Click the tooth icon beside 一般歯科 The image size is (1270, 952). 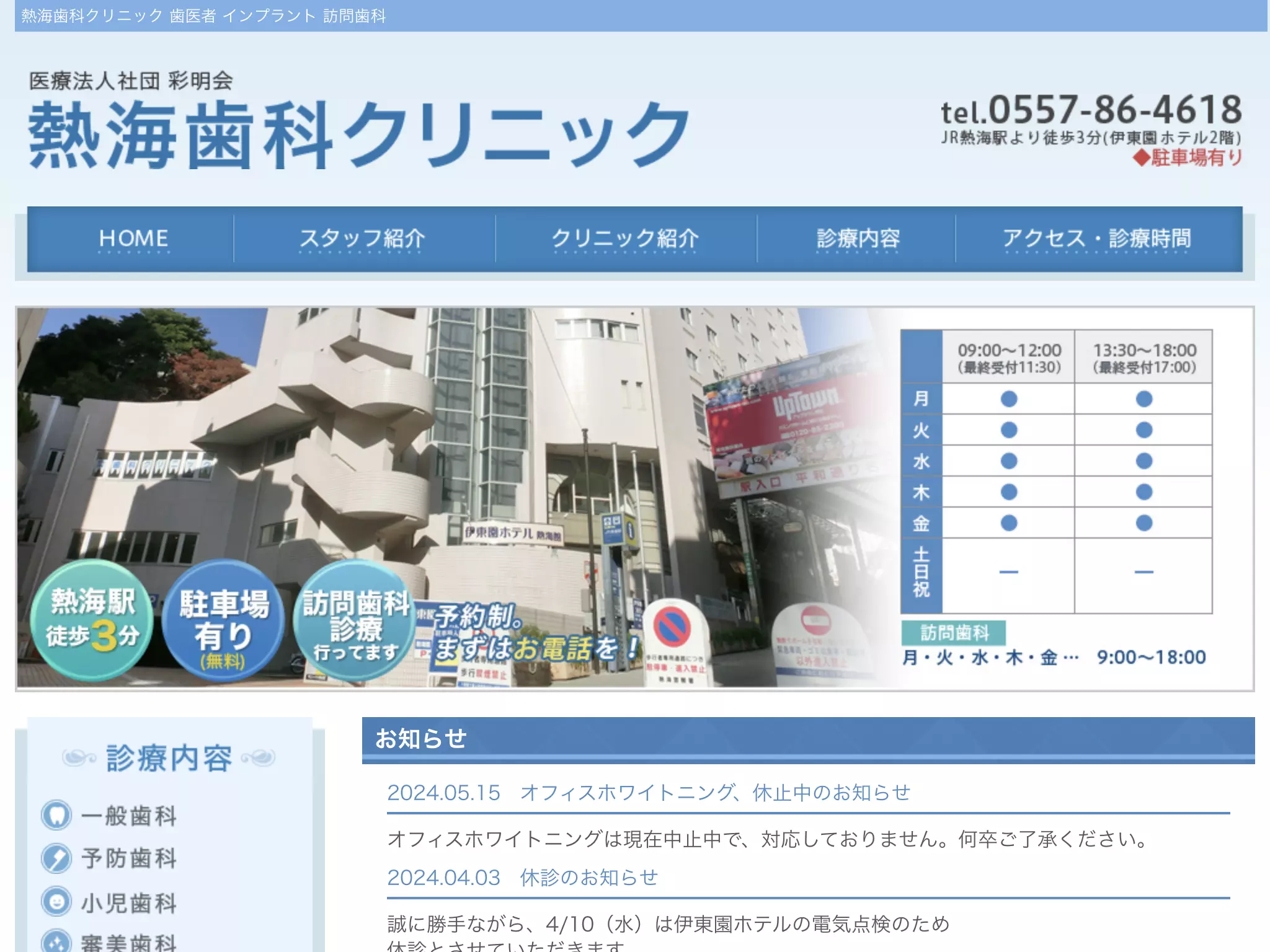coord(56,815)
